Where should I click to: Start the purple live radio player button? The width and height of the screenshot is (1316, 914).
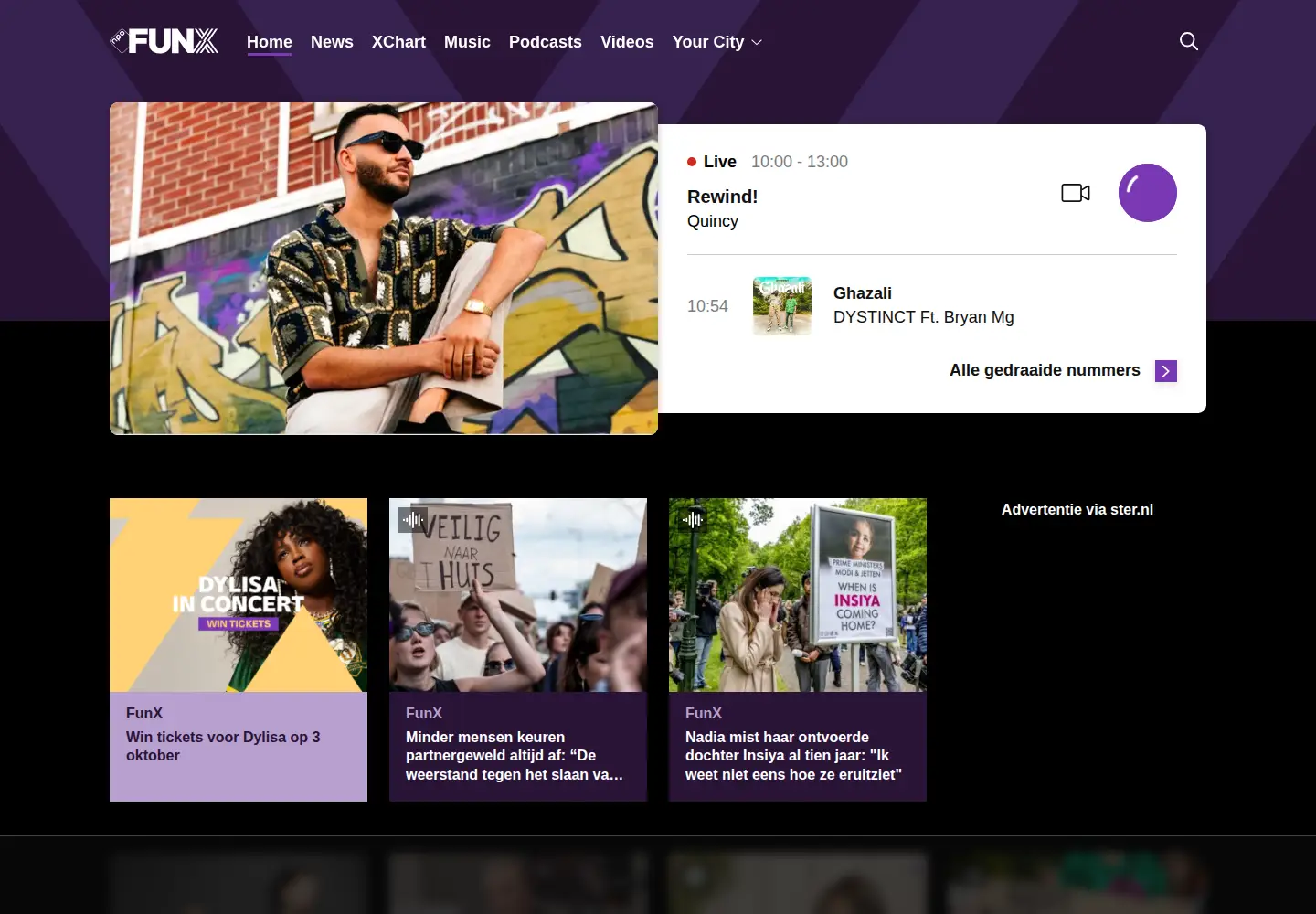[1148, 193]
